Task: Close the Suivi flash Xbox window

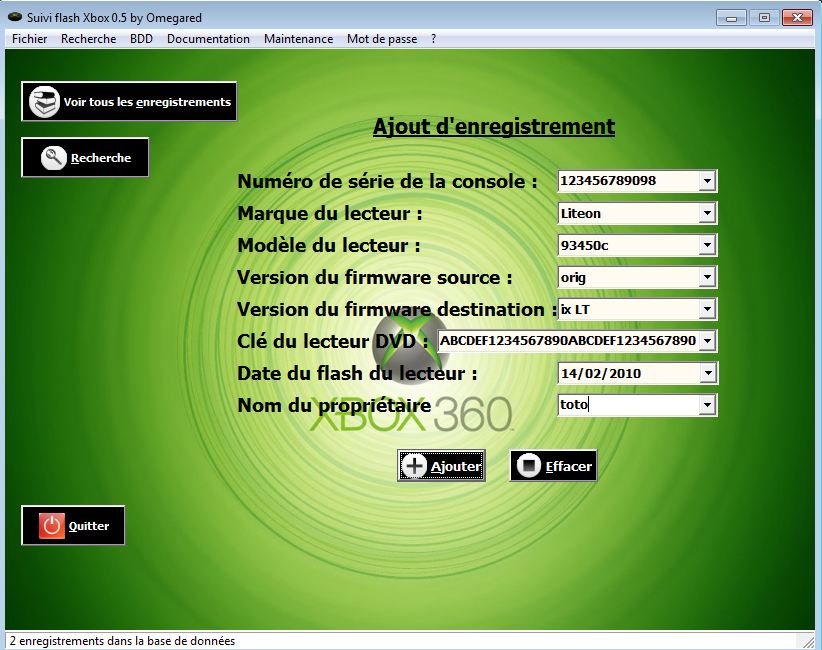Action: click(x=797, y=18)
